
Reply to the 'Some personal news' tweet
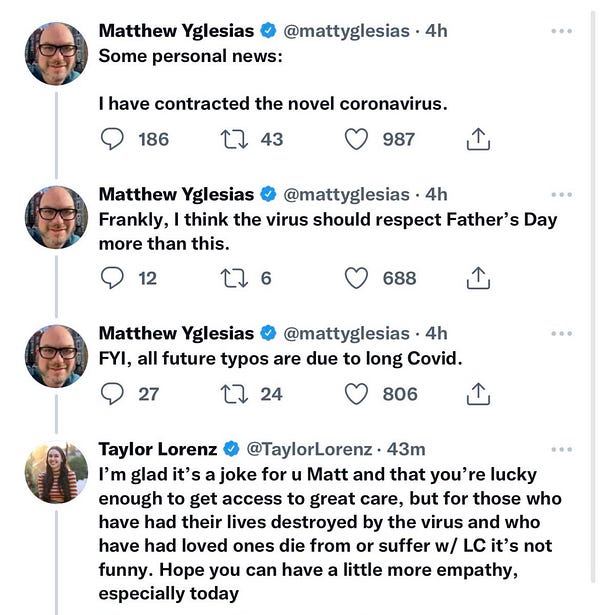(x=113, y=140)
